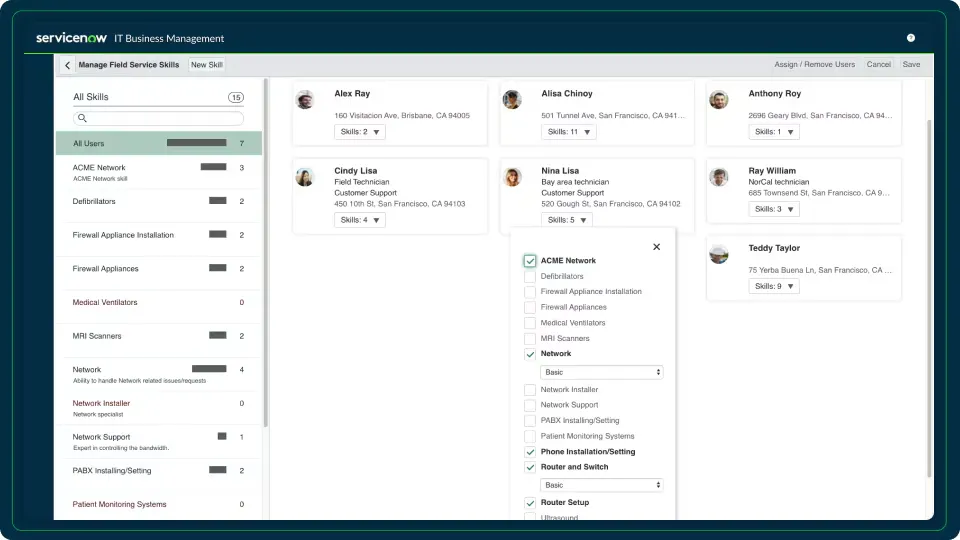Close the Nina Lisa skills popup
The height and width of the screenshot is (540, 960).
tap(656, 247)
